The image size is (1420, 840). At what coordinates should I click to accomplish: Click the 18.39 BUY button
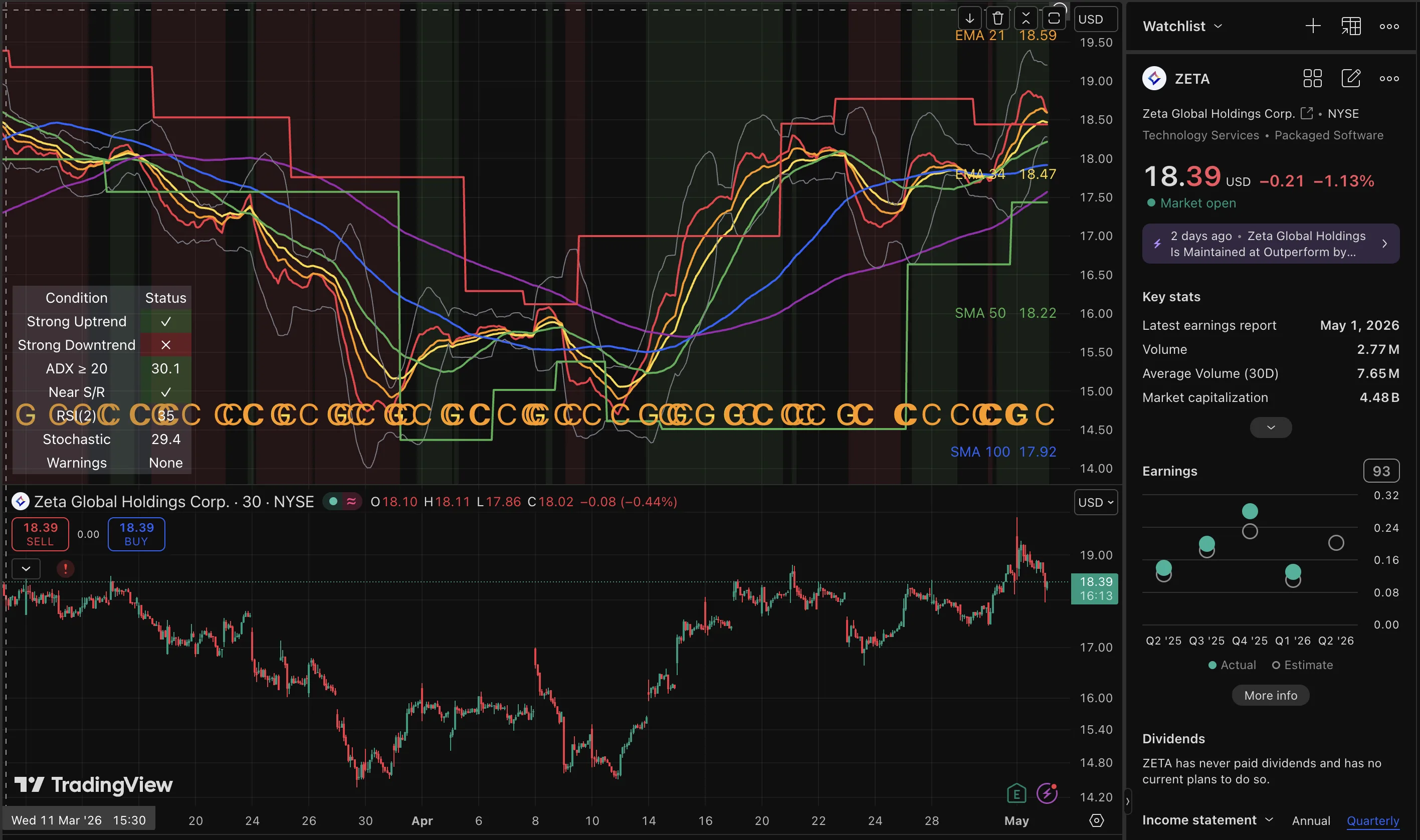136,534
